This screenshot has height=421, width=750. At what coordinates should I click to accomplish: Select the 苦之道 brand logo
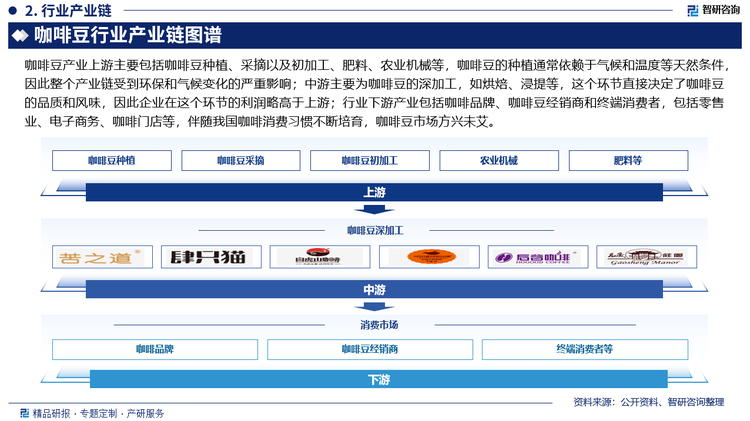pyautogui.click(x=102, y=257)
